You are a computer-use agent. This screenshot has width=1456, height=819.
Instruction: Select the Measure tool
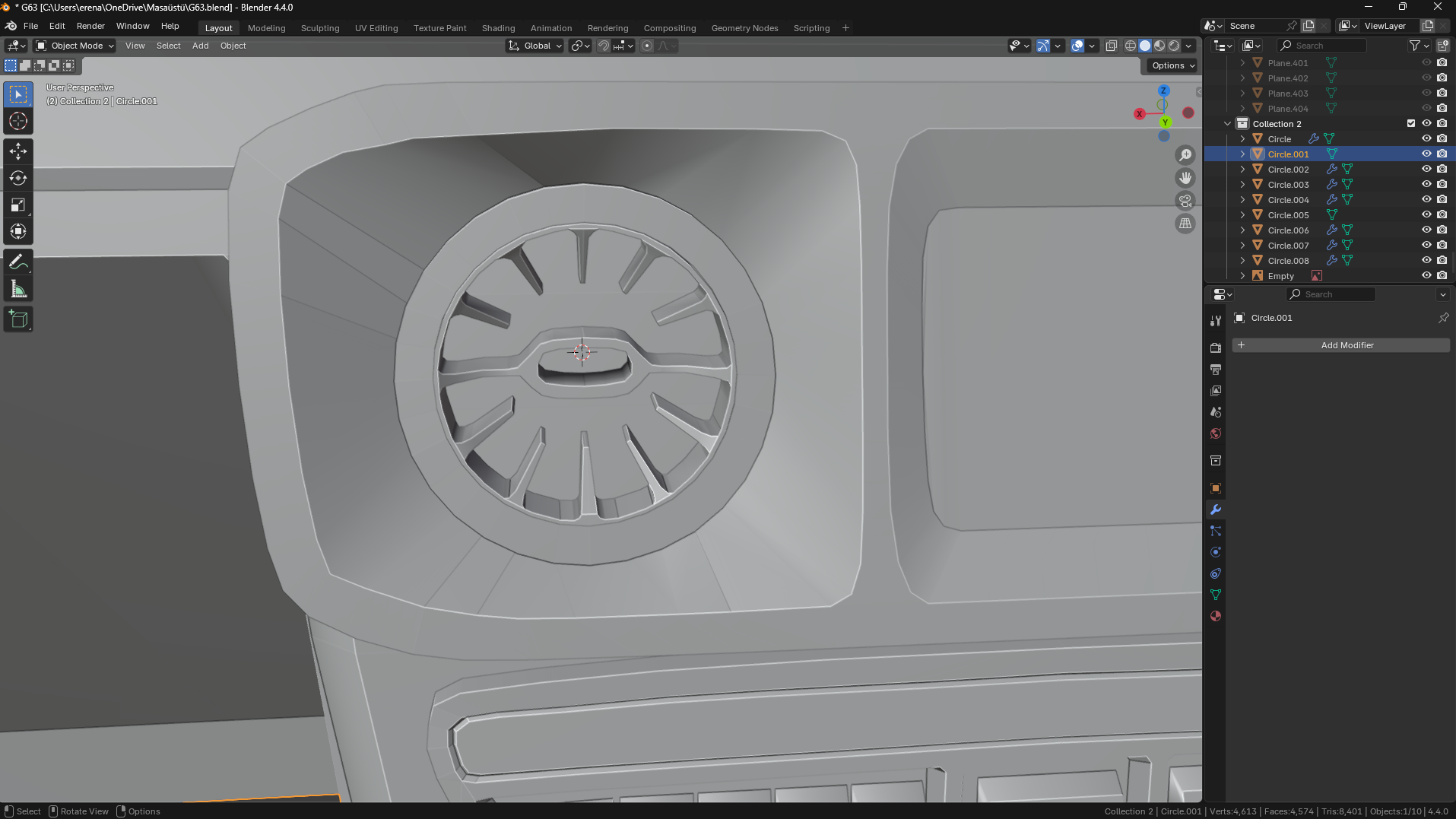[18, 289]
